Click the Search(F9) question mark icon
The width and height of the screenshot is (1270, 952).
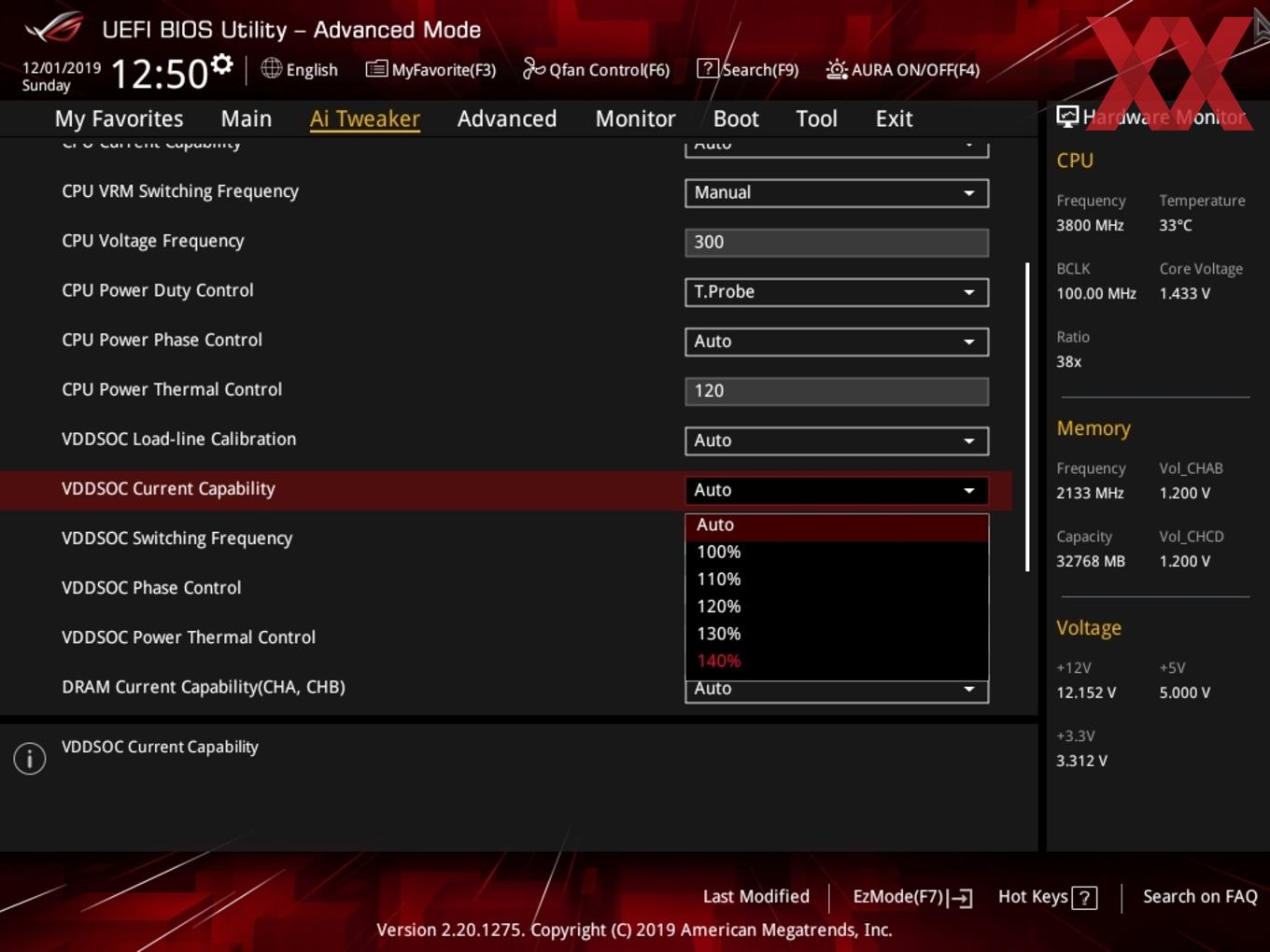point(708,68)
